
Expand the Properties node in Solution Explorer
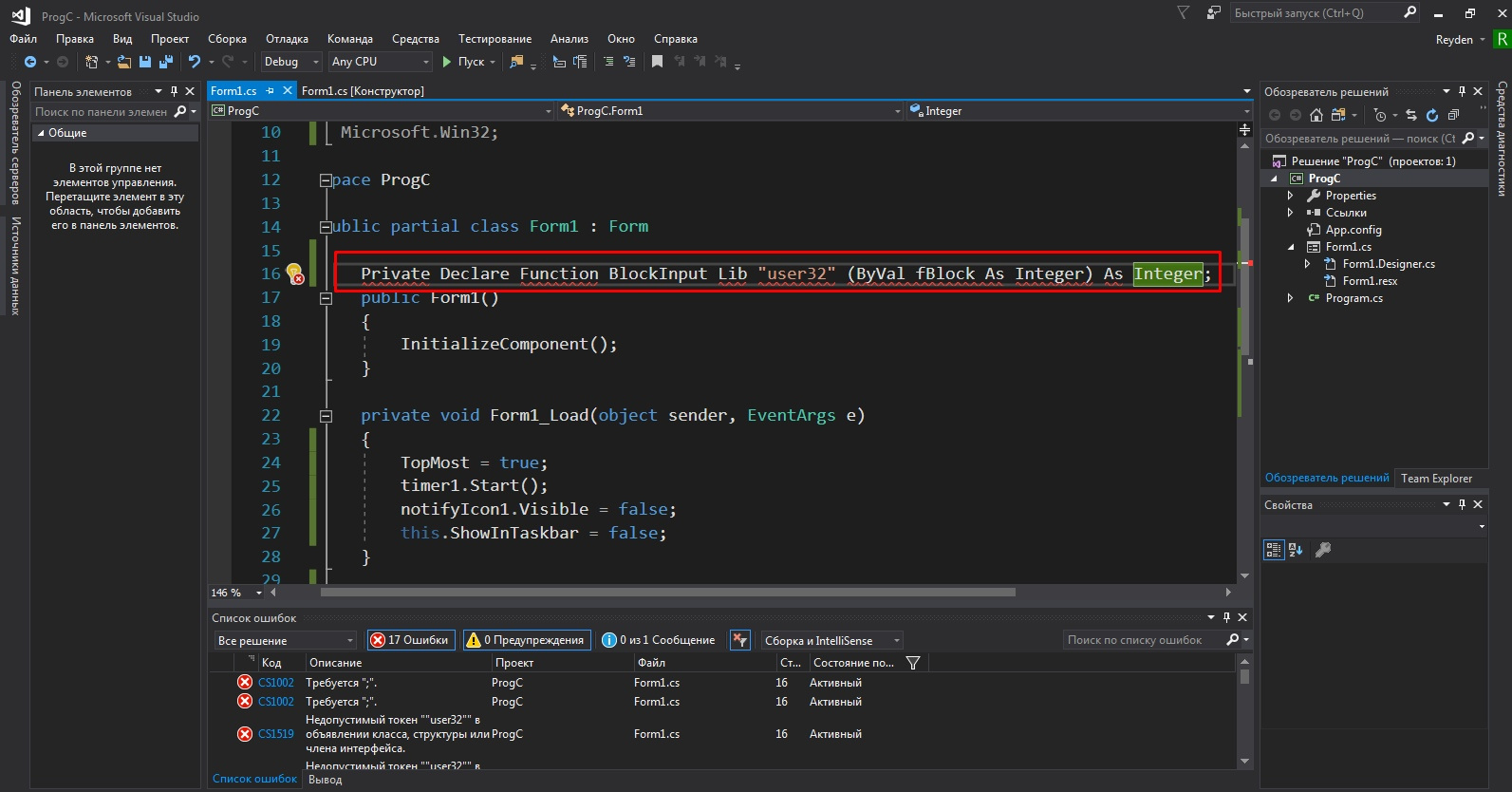pos(1290,196)
